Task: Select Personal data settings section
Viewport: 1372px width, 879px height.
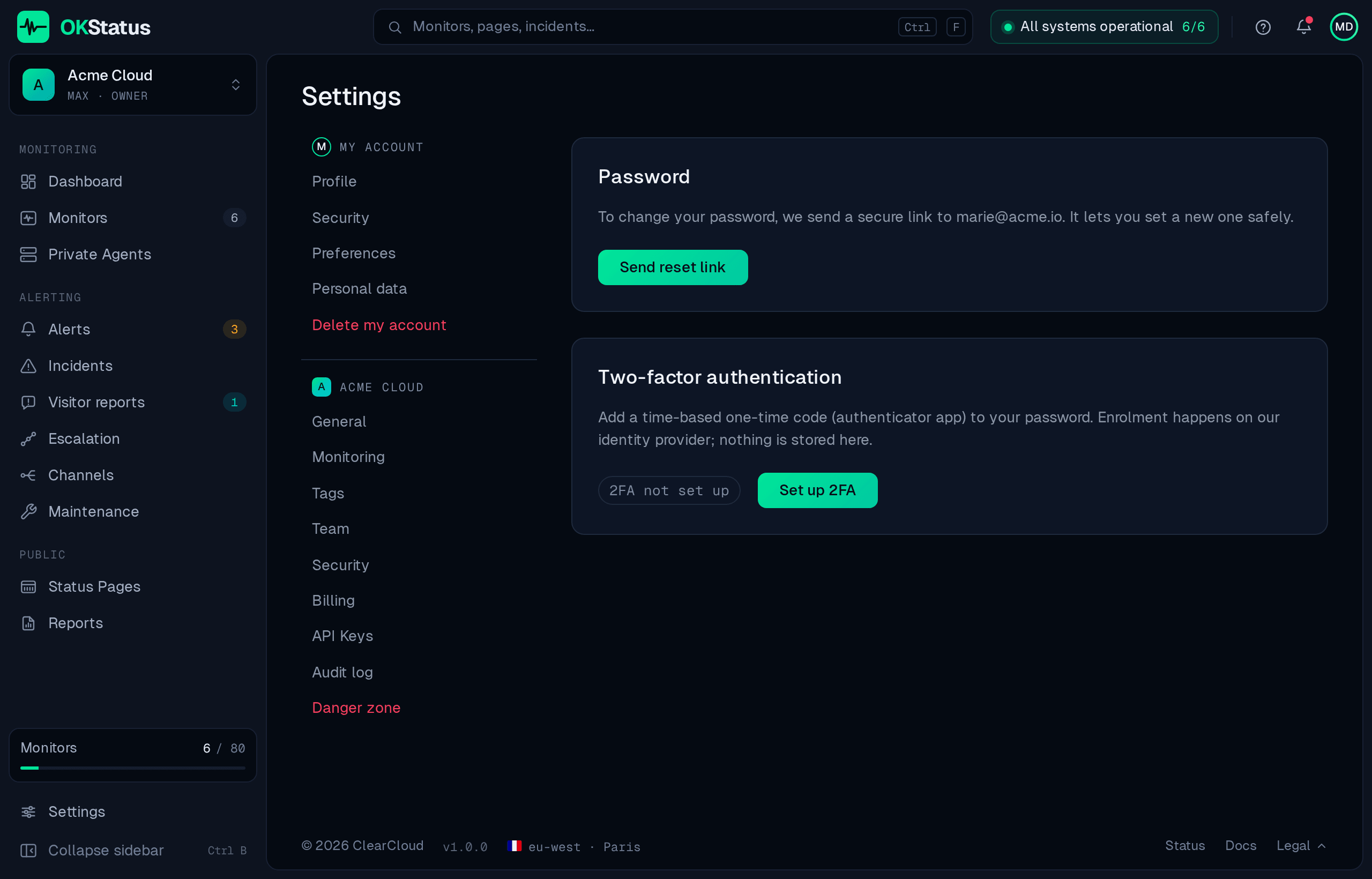Action: point(360,289)
